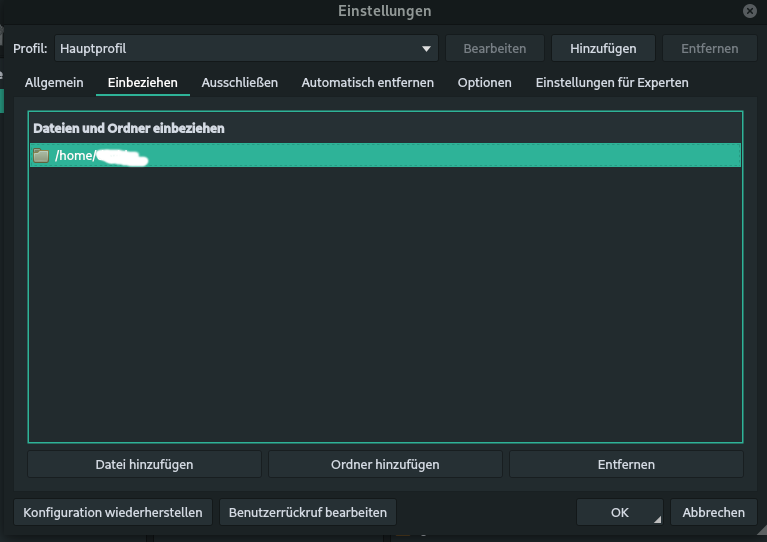Go to Automatisch entfernen tab
Viewport: 767px width, 542px height.
click(367, 83)
